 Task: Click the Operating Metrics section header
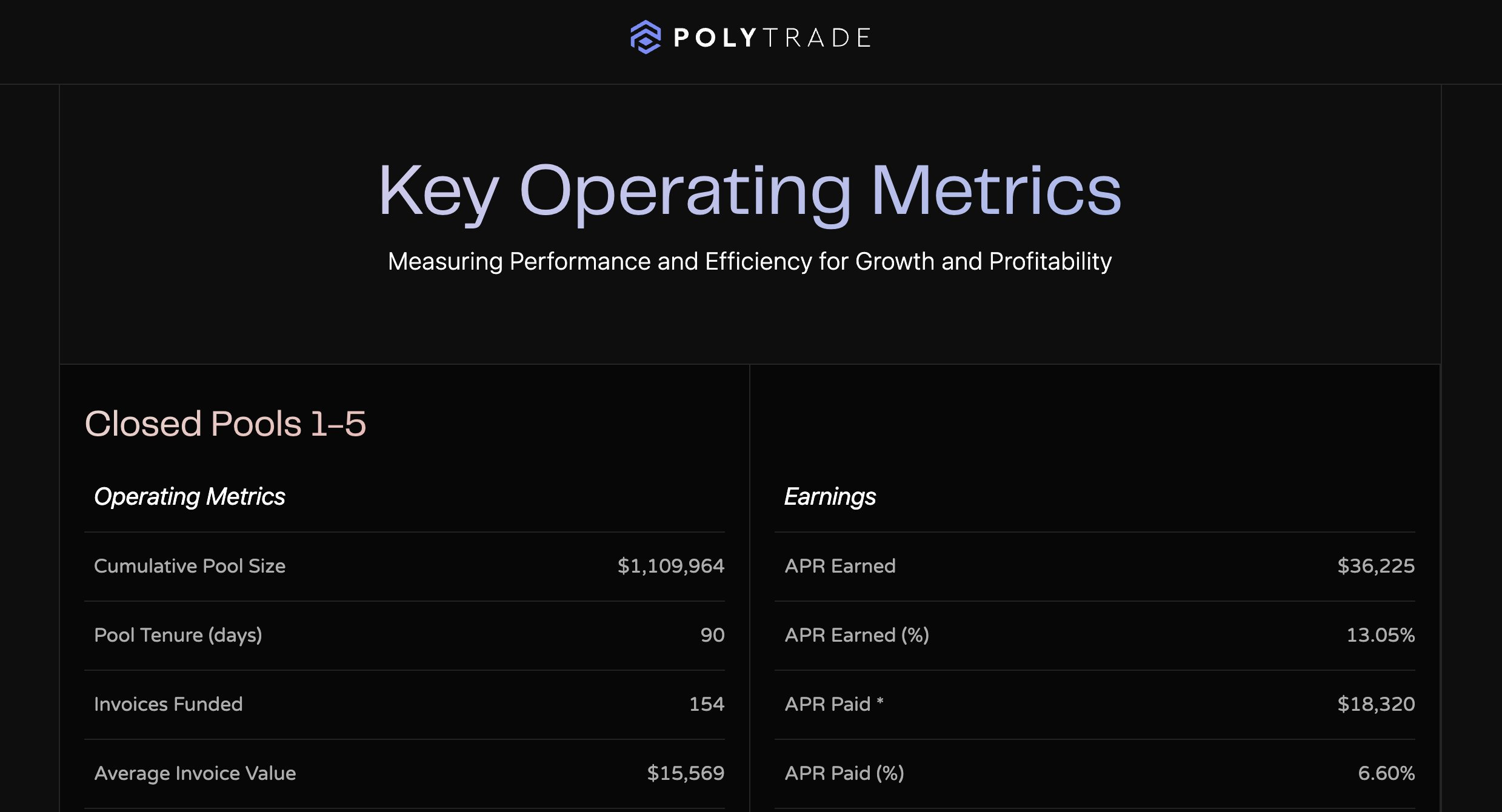(x=189, y=496)
